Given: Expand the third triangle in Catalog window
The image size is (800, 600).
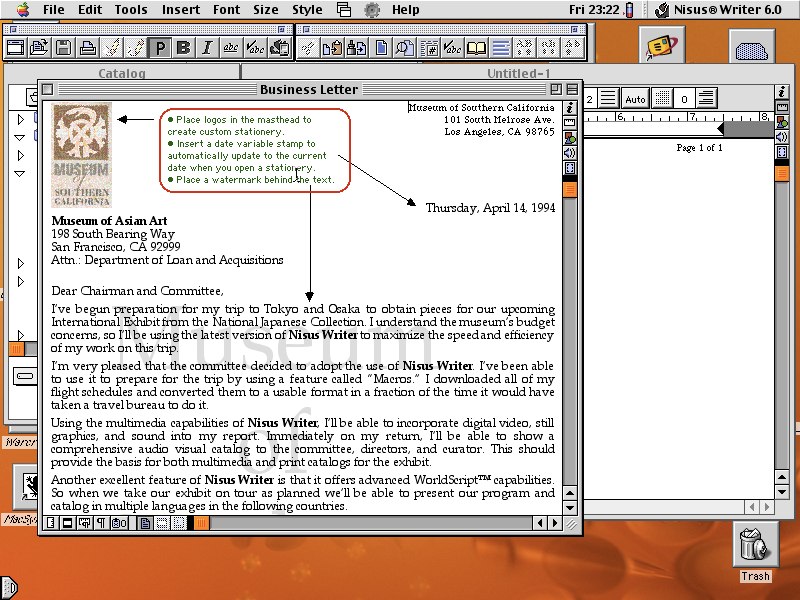Looking at the screenshot, I should click(x=20, y=155).
